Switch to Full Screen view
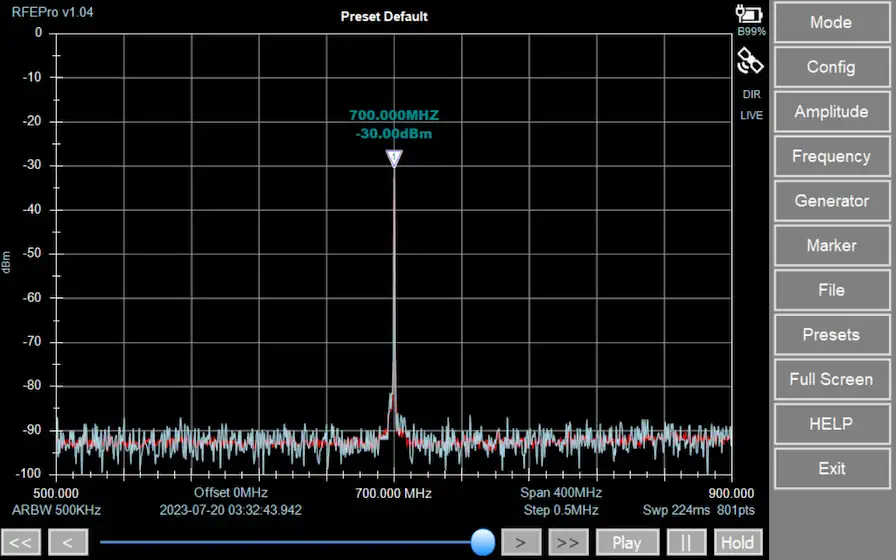Screen dimensions: 896x560 pos(831,379)
